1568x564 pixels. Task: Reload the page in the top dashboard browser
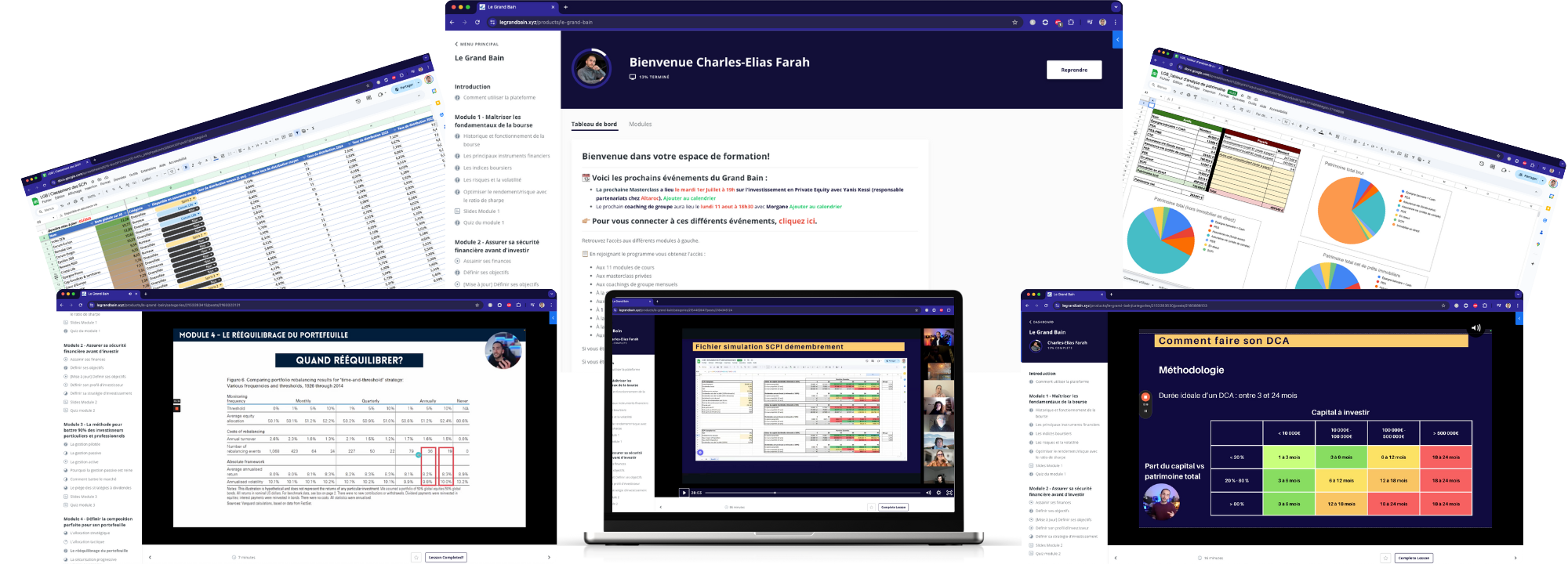tap(477, 22)
